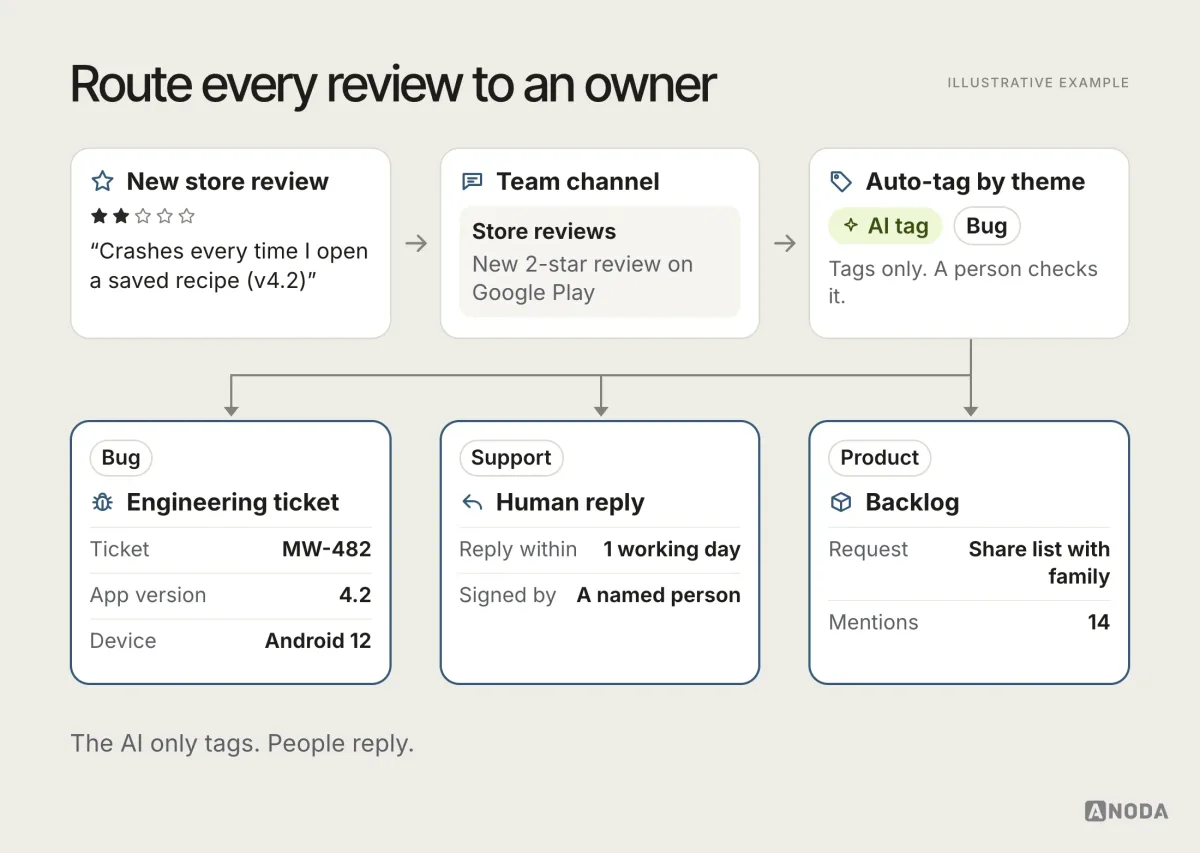Screen dimensions: 1200x853
Task: Click the reply arrow icon beside Human reply
Action: pyautogui.click(x=472, y=502)
